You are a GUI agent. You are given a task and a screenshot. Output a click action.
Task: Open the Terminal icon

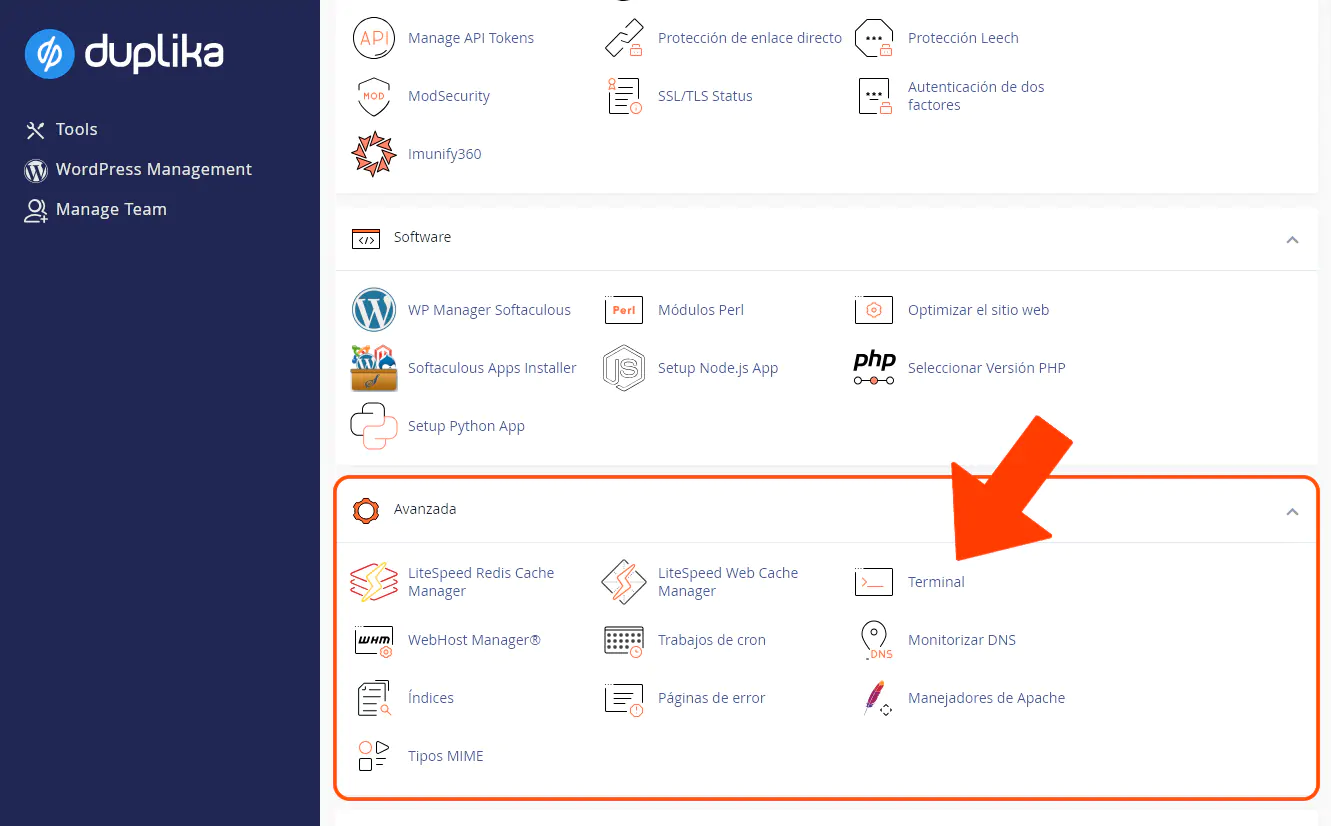[873, 582]
